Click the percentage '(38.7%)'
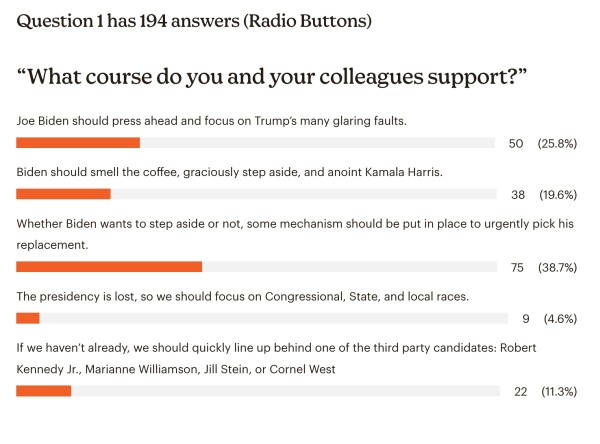Screen dimensions: 600x444 tap(558, 268)
